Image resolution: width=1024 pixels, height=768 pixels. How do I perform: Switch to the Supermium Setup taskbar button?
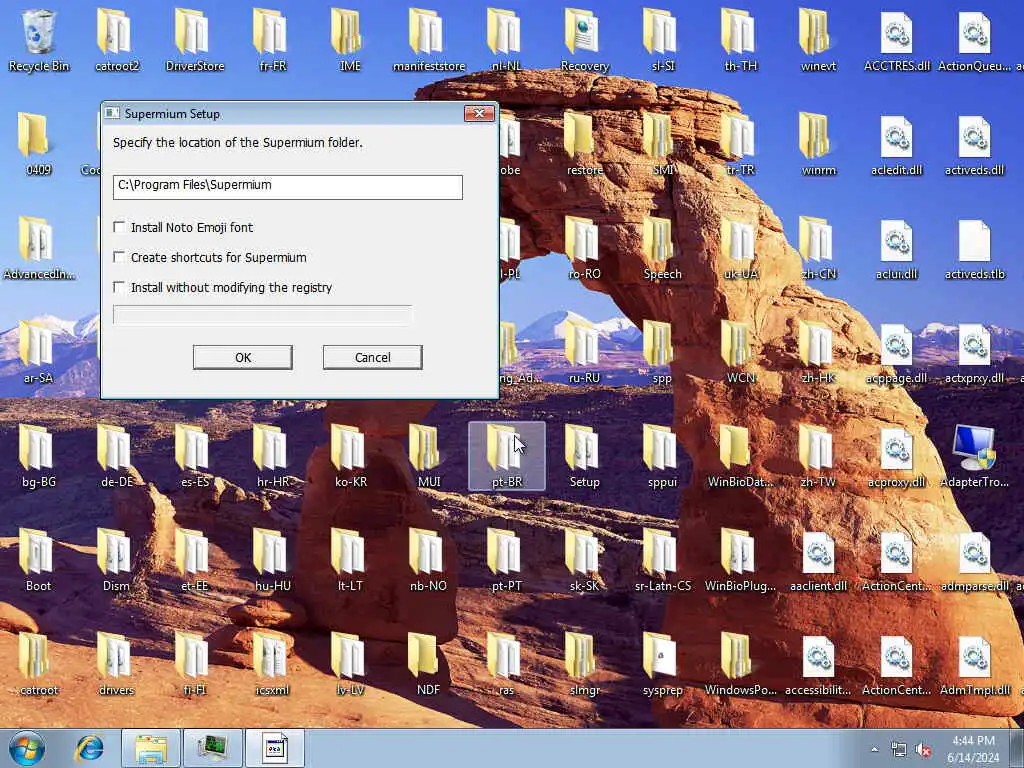(x=275, y=748)
